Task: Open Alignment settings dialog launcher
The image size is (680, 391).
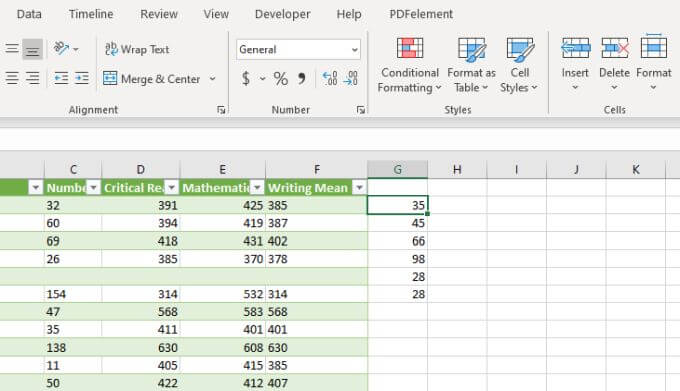Action: (221, 110)
